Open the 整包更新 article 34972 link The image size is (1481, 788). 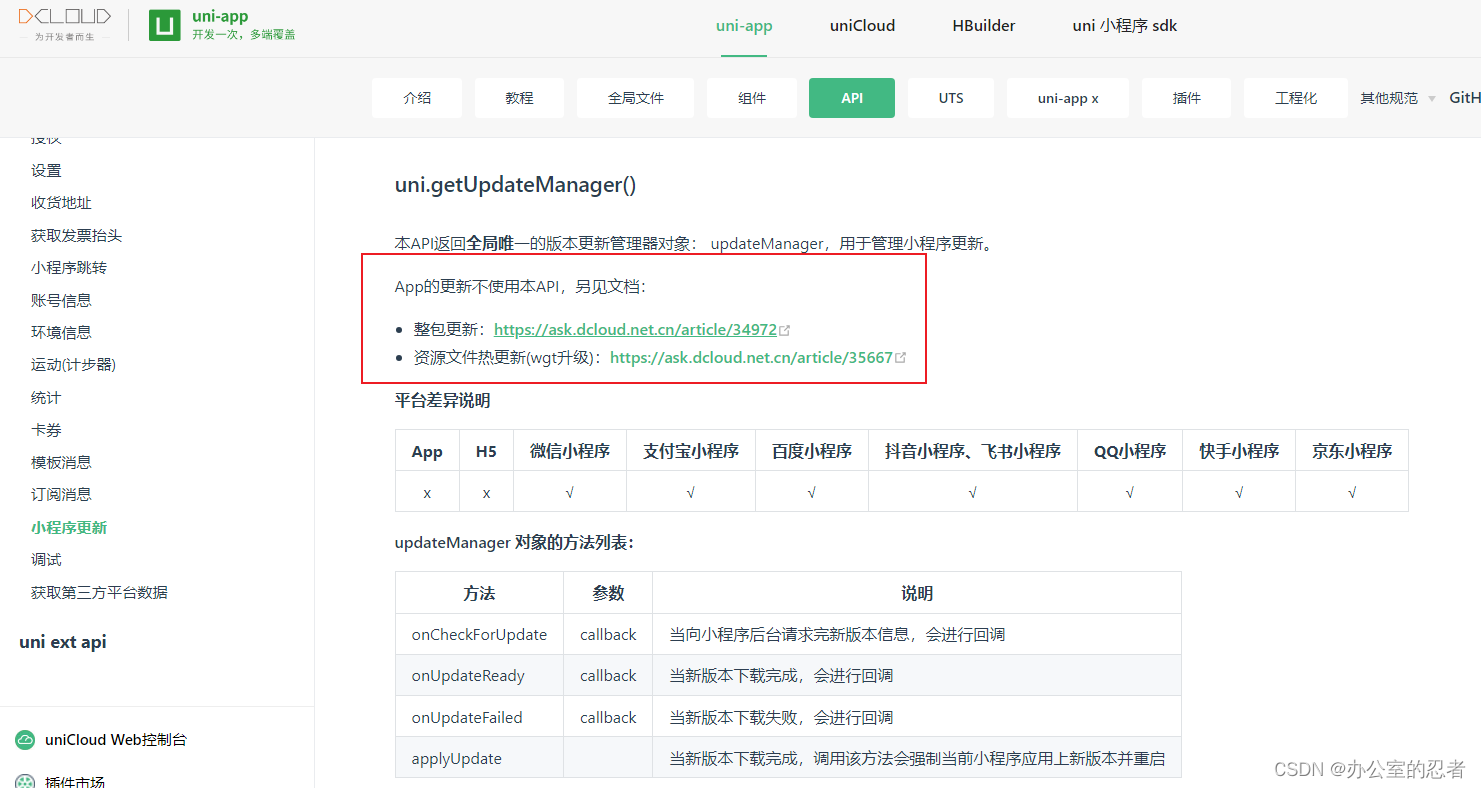(635, 330)
